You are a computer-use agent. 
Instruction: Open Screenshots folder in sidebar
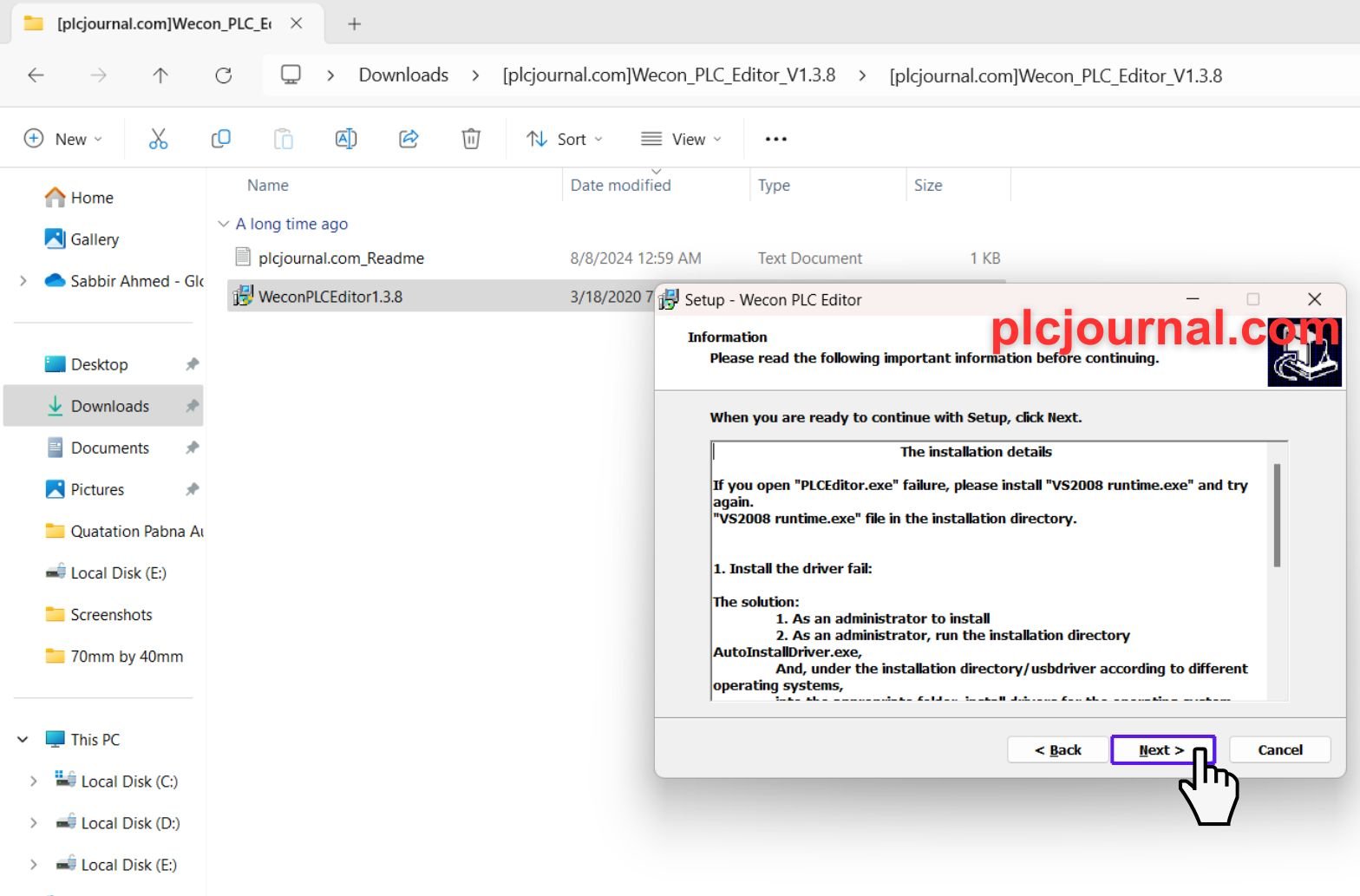pos(98,614)
